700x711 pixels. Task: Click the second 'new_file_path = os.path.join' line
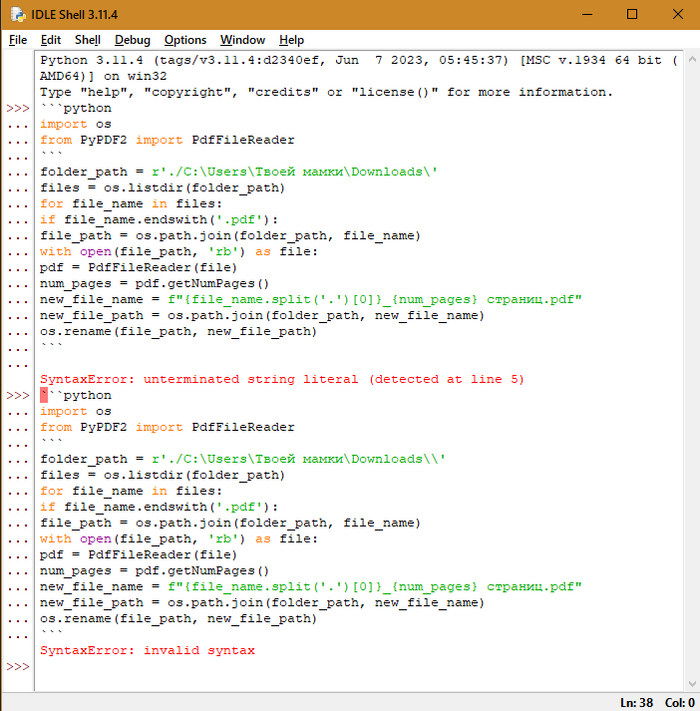(262, 603)
